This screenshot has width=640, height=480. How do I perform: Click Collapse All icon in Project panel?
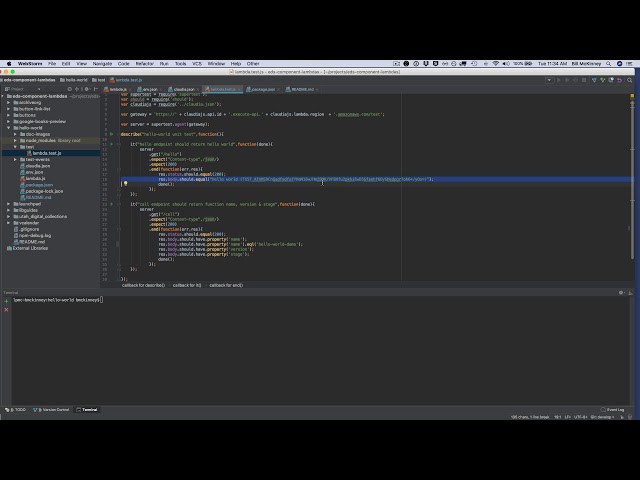77,89
